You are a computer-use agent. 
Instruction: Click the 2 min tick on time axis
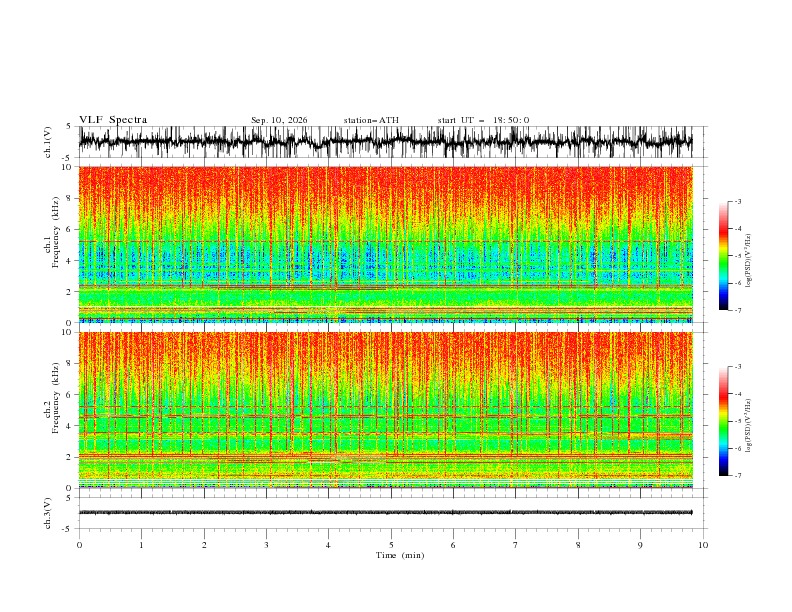pos(204,545)
